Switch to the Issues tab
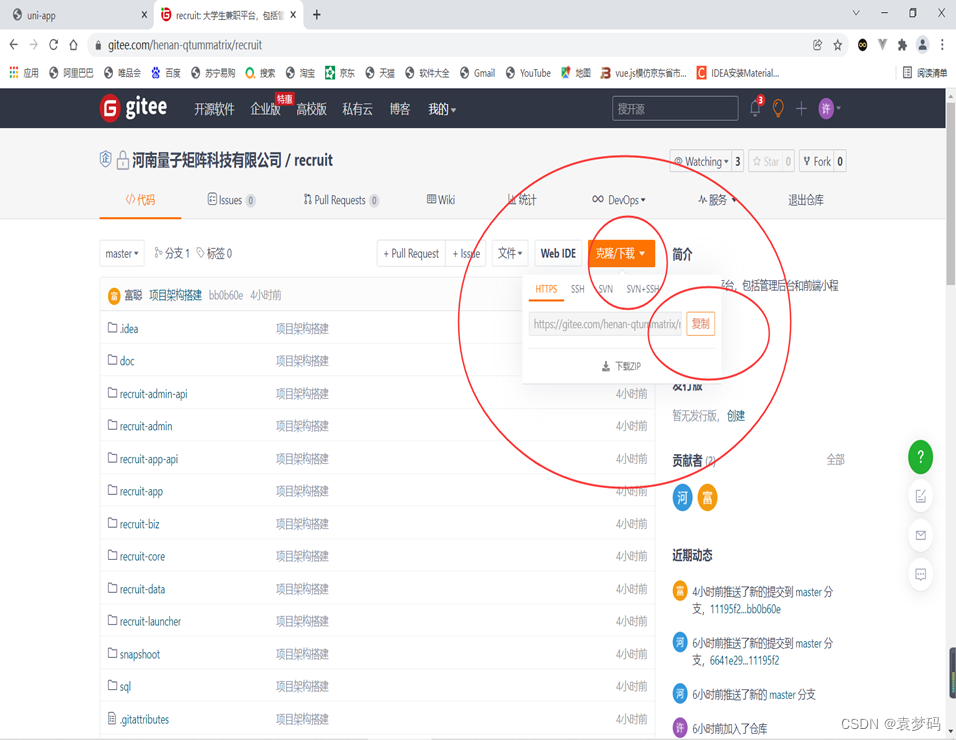This screenshot has width=956, height=740. [x=231, y=199]
